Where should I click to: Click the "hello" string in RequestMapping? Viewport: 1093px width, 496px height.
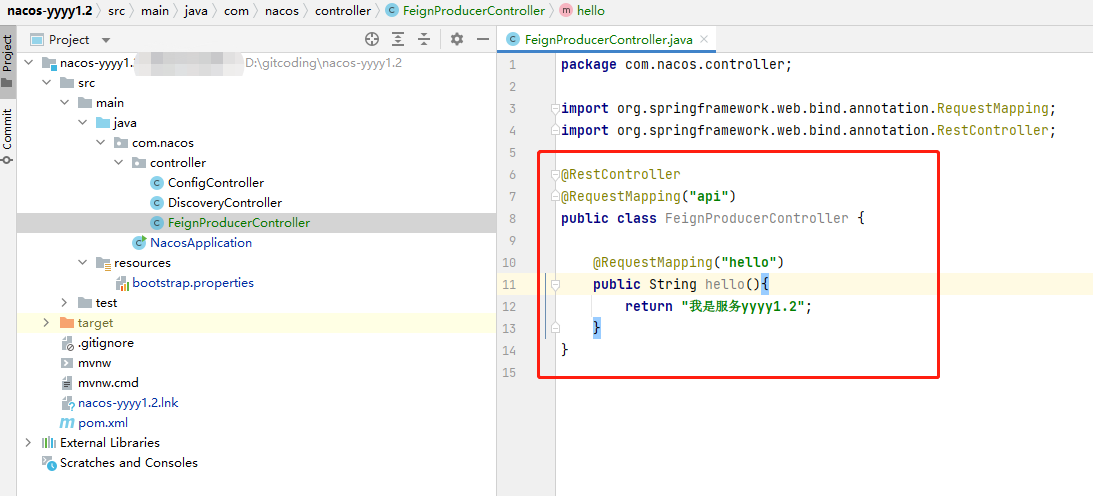point(749,263)
